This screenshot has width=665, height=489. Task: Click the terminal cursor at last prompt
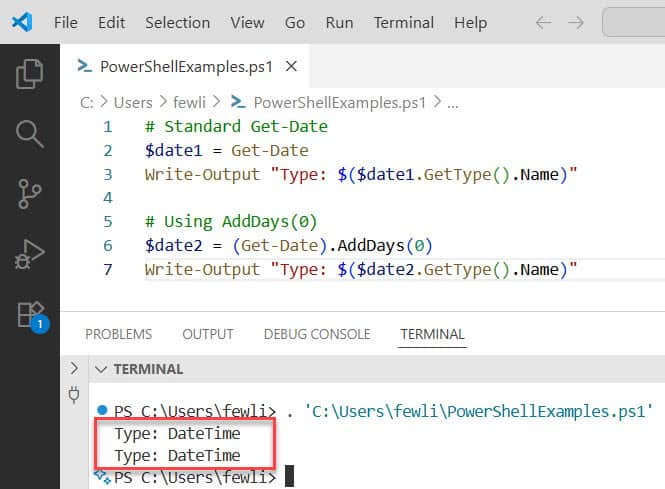(x=289, y=476)
